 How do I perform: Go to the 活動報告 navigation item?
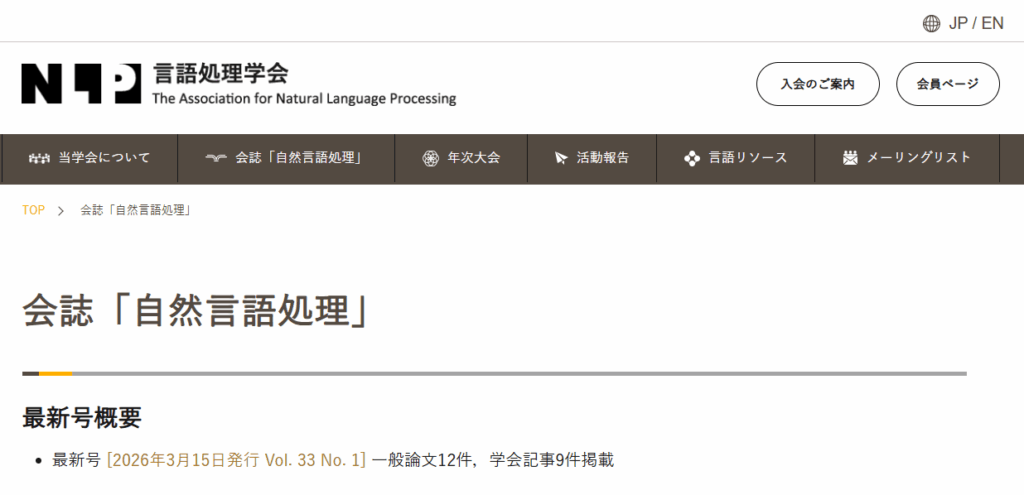(x=603, y=158)
